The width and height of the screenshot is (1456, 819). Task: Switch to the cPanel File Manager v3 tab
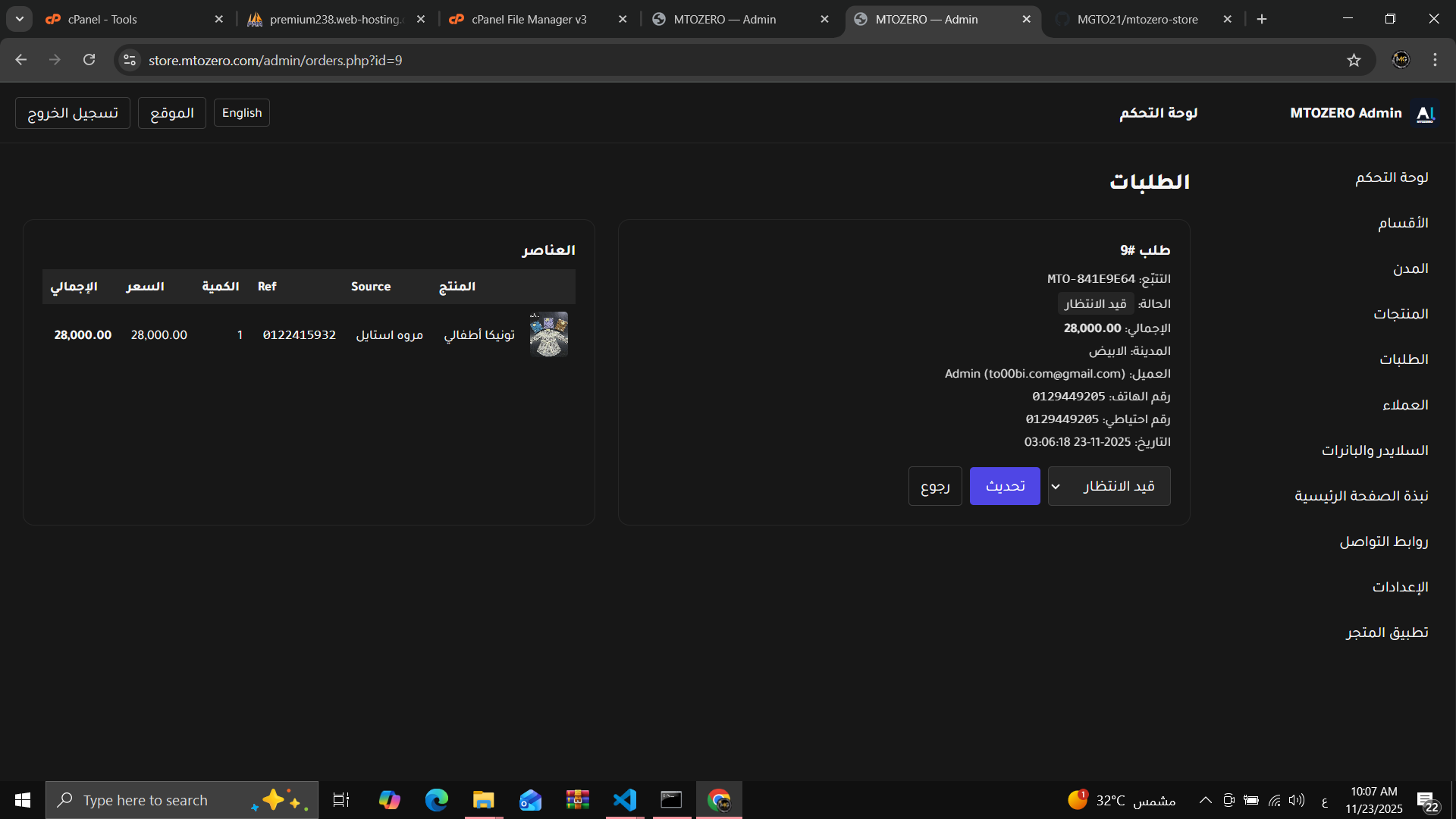(527, 19)
